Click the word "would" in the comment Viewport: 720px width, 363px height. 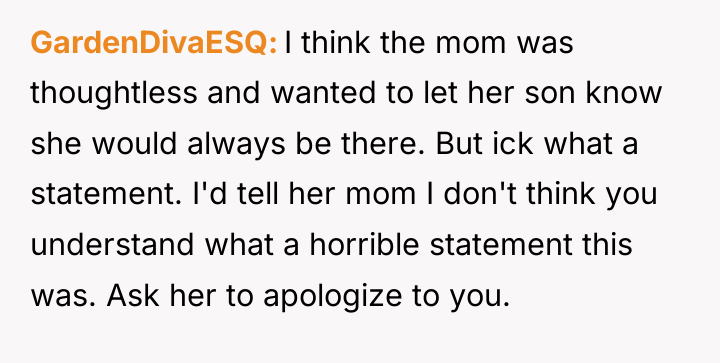tap(135, 144)
